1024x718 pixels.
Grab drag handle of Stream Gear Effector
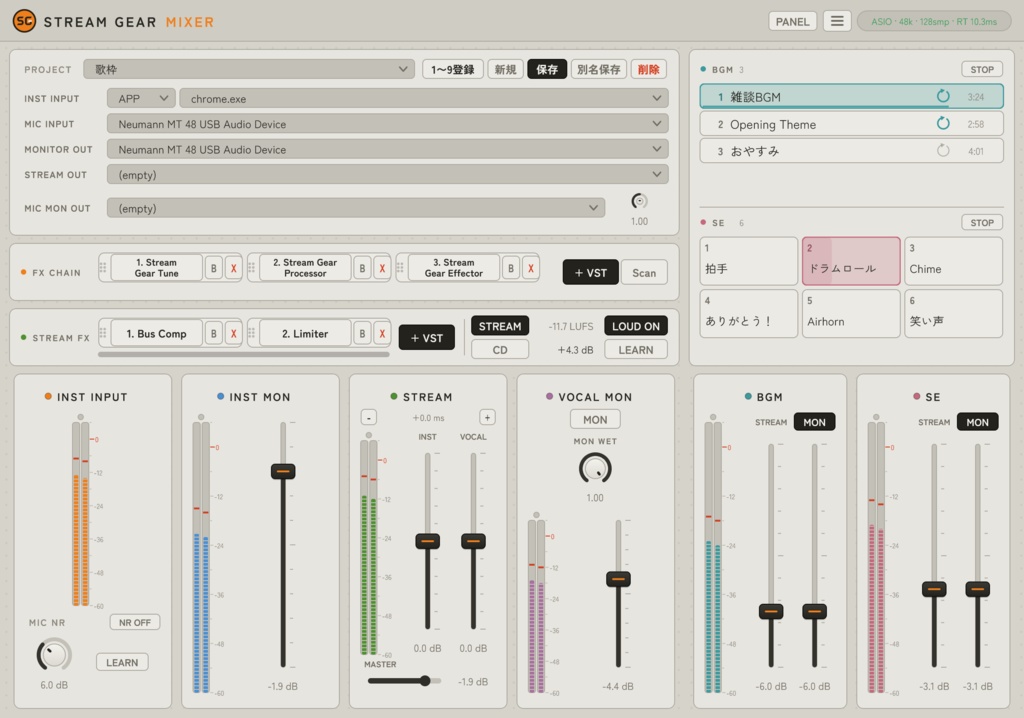click(x=400, y=268)
